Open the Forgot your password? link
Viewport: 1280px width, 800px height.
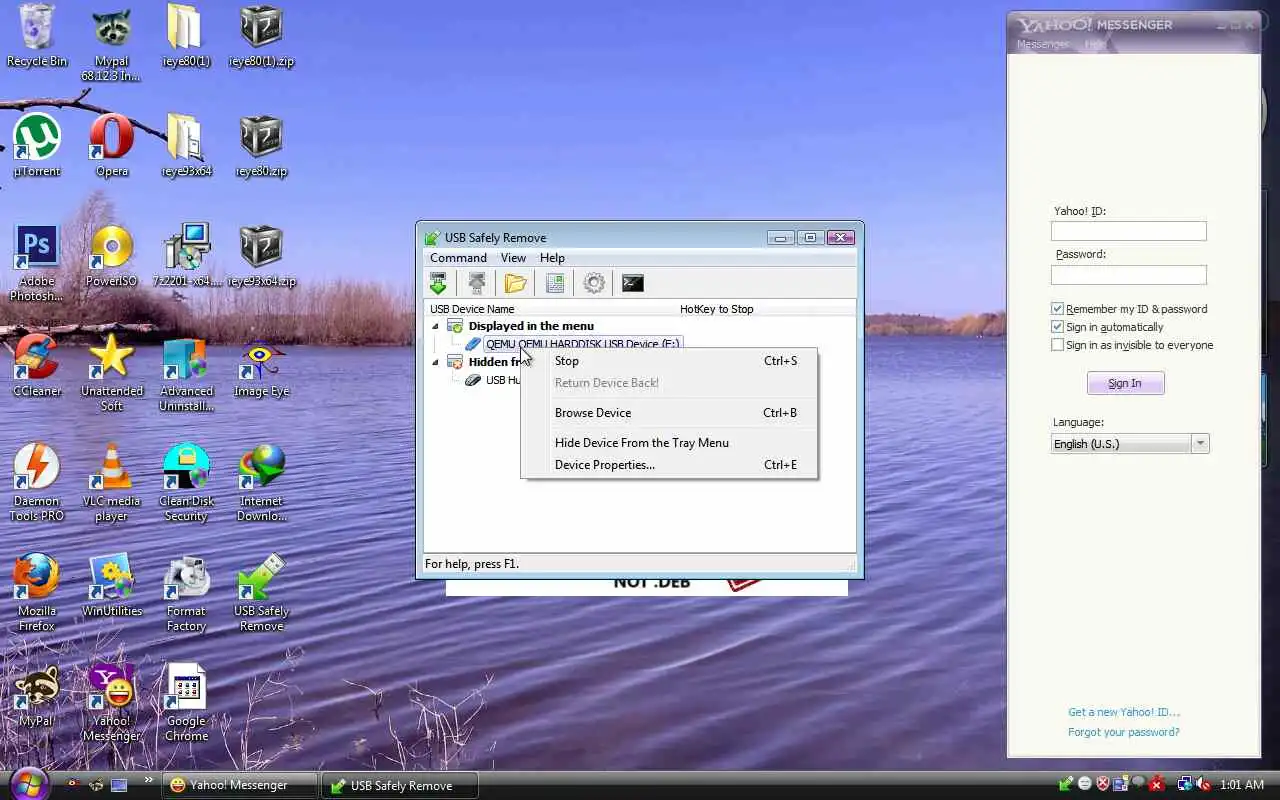1124,732
